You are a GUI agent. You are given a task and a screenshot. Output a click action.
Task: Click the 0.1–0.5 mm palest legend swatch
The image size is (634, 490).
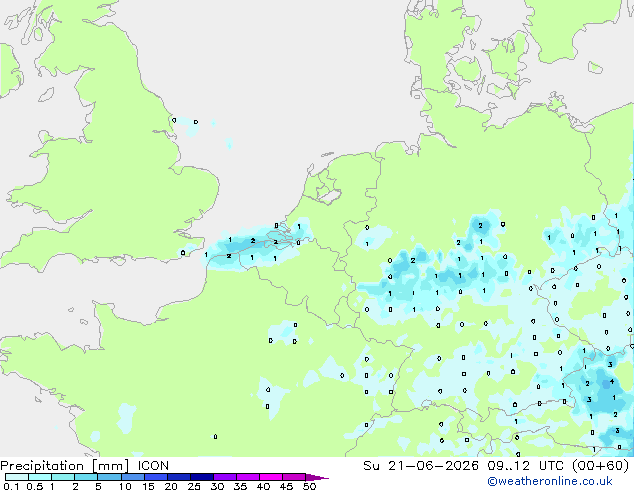click(17, 477)
